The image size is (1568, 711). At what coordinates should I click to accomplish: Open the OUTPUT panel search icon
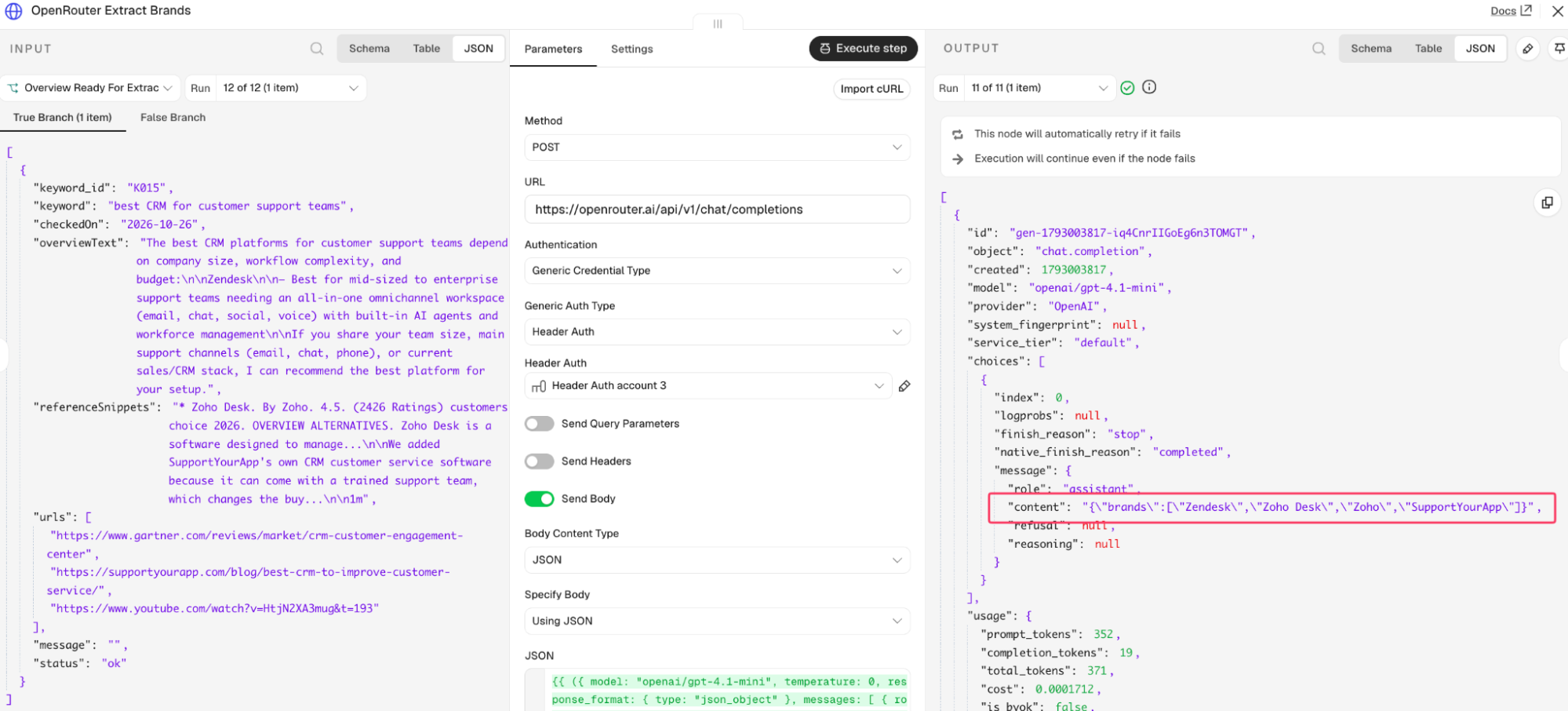coord(1319,49)
